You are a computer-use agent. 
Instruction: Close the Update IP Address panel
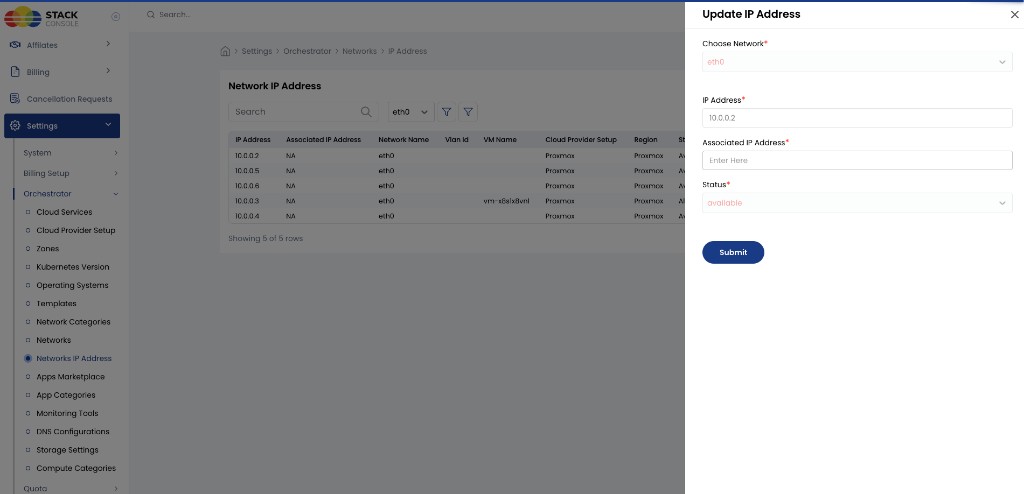click(1014, 14)
